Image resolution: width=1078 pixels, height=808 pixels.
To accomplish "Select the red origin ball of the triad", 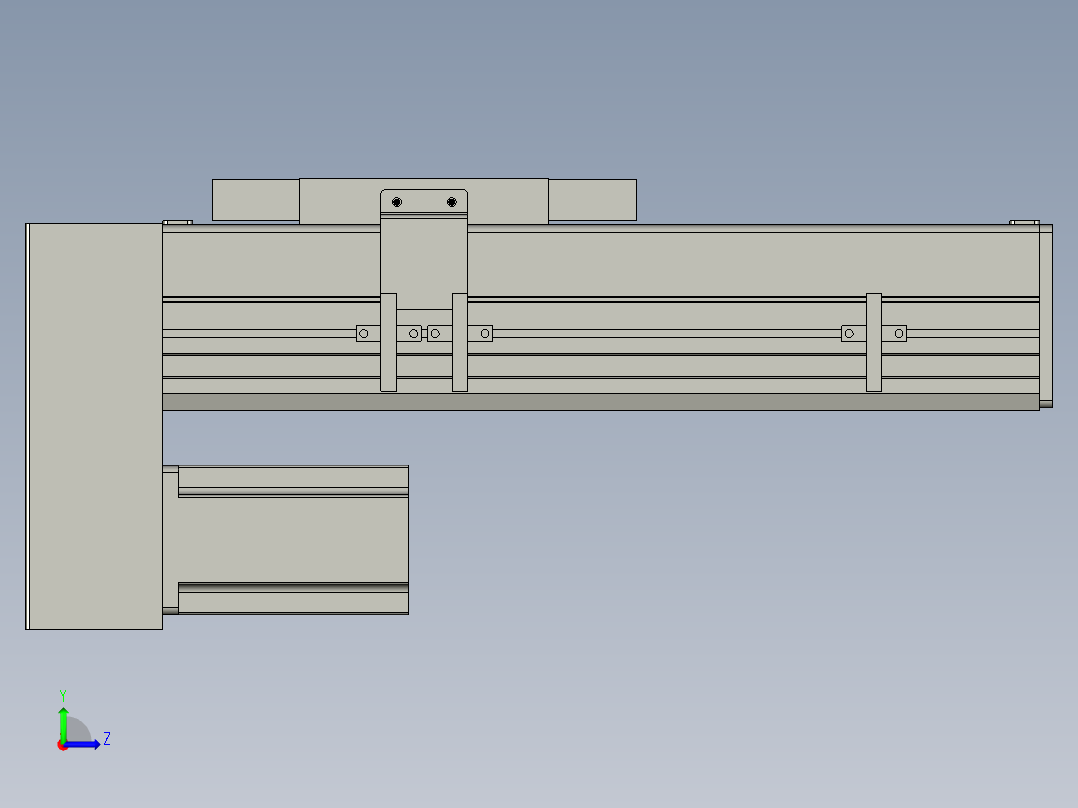I will pos(62,745).
